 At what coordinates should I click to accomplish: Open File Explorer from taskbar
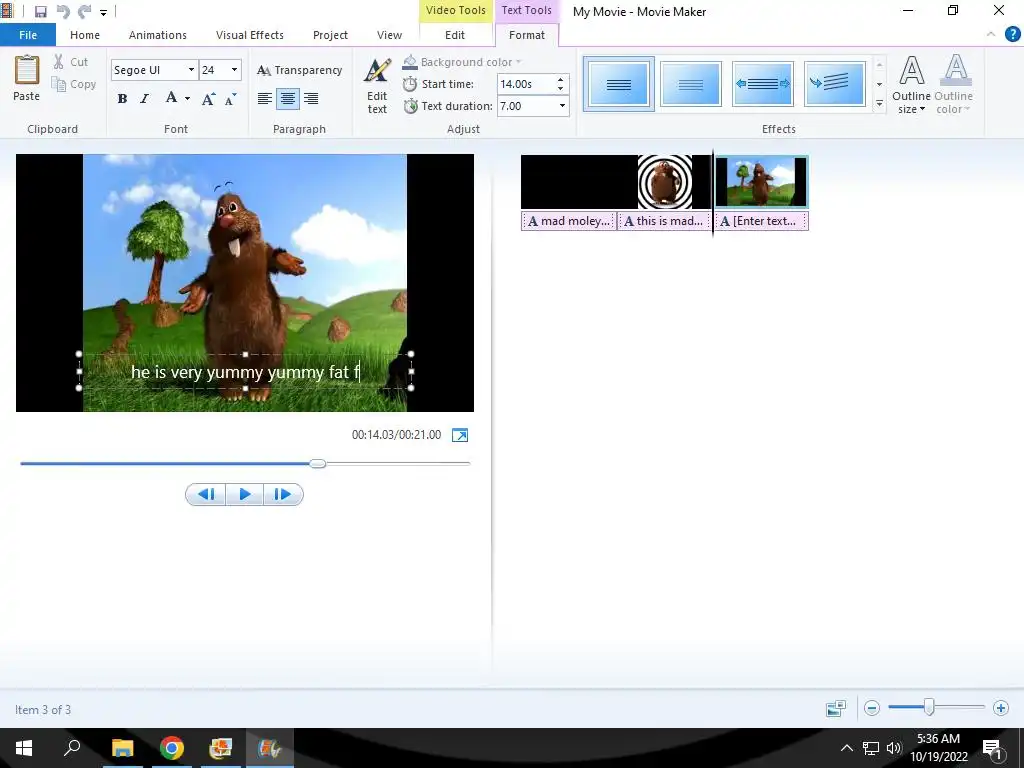[x=123, y=748]
